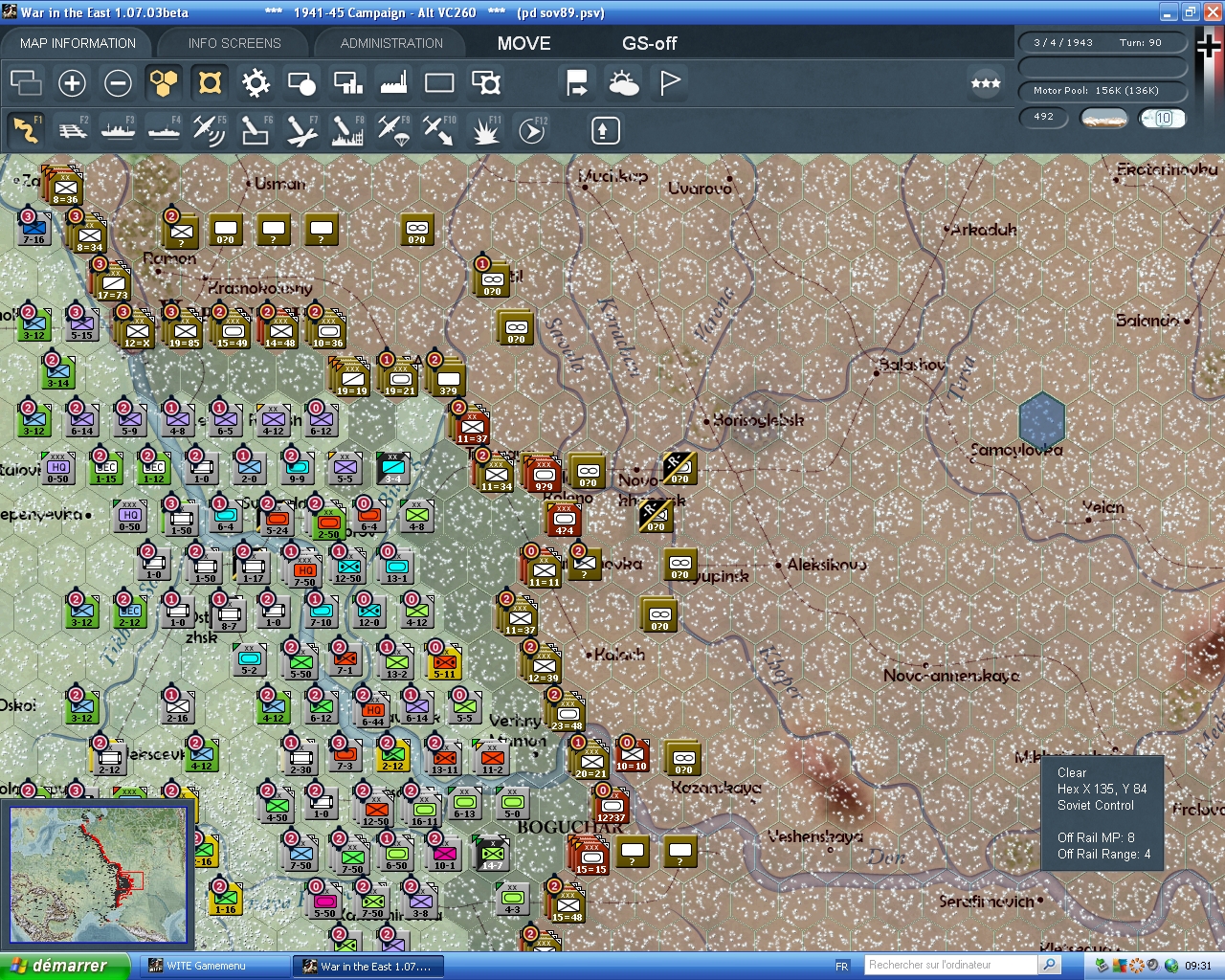
Task: Click the rectangle-with-gear toolbar icon
Action: [486, 83]
